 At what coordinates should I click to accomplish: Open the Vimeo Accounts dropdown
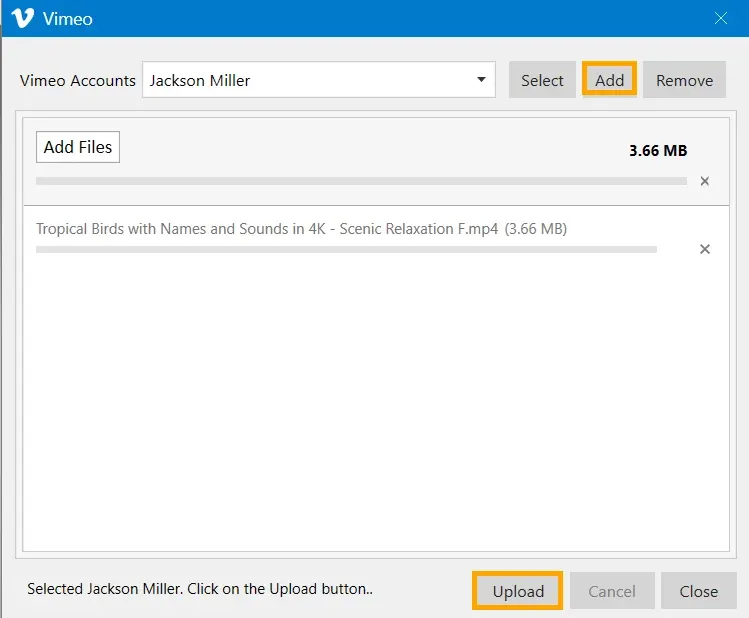[x=319, y=80]
